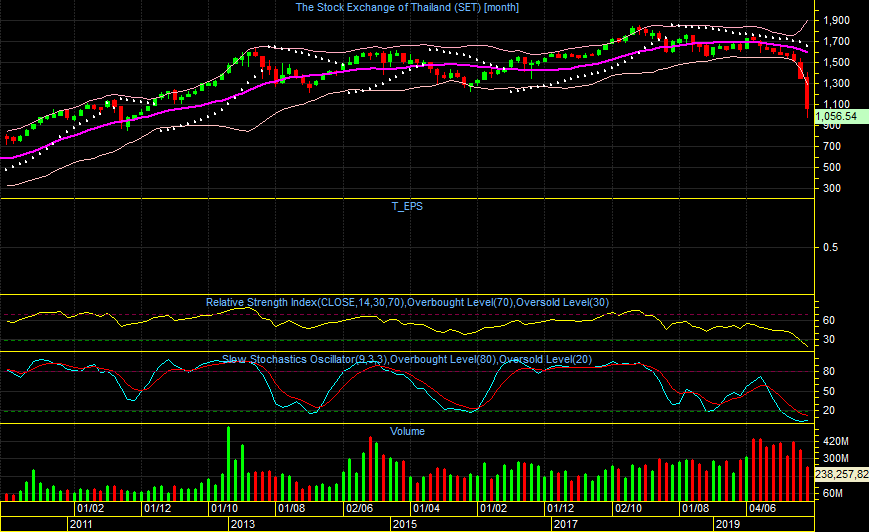
Task: Click the 700 price axis label
Action: tap(832, 146)
